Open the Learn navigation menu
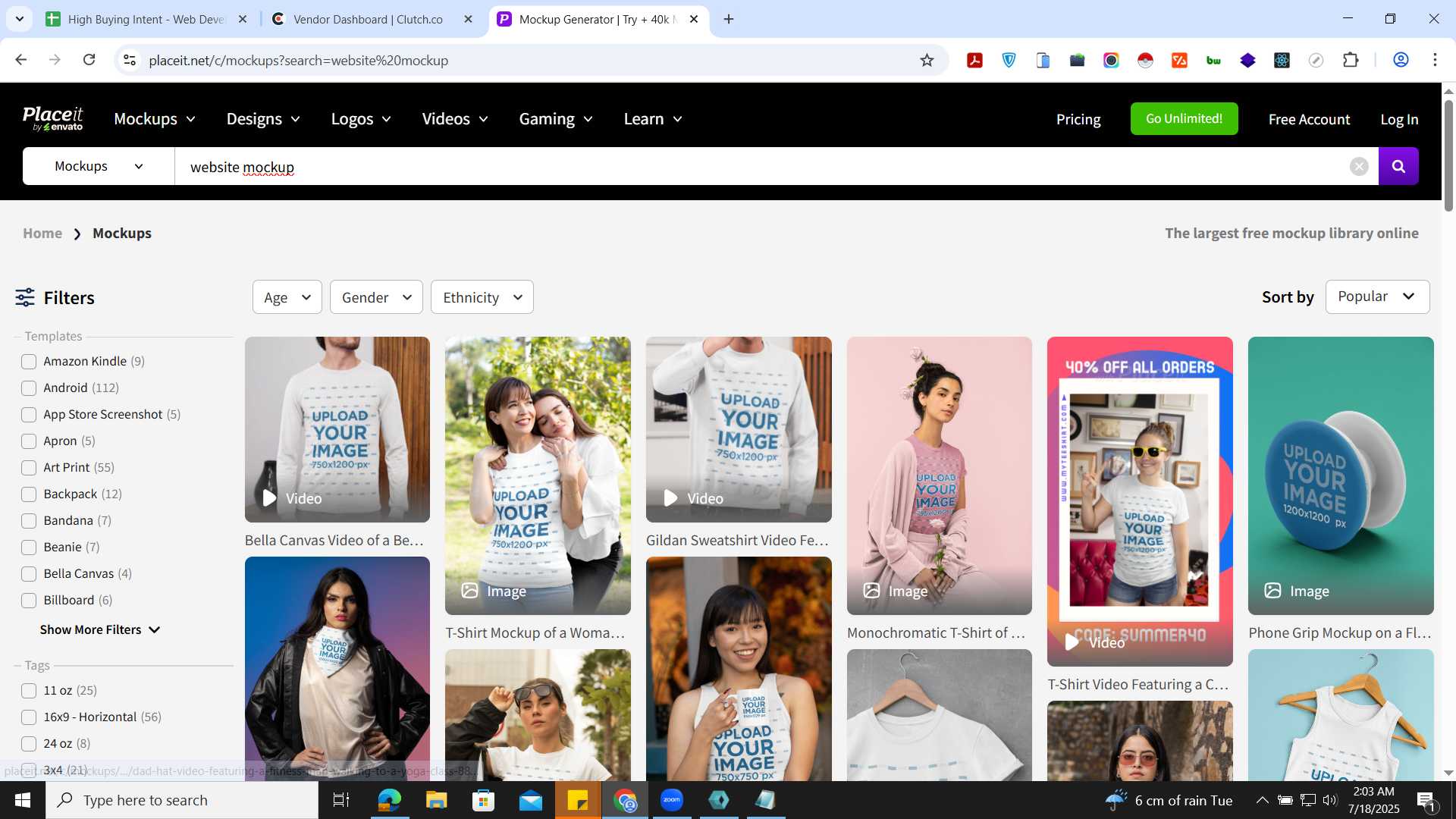Screen dimensions: 1456x819 (x=653, y=119)
